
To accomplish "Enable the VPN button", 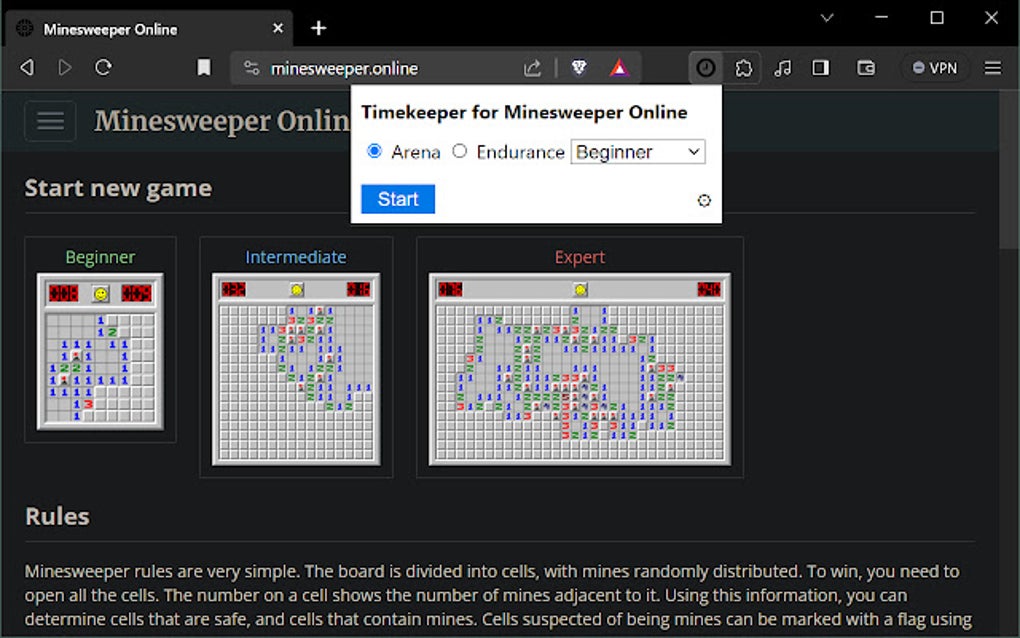I will pos(934,67).
